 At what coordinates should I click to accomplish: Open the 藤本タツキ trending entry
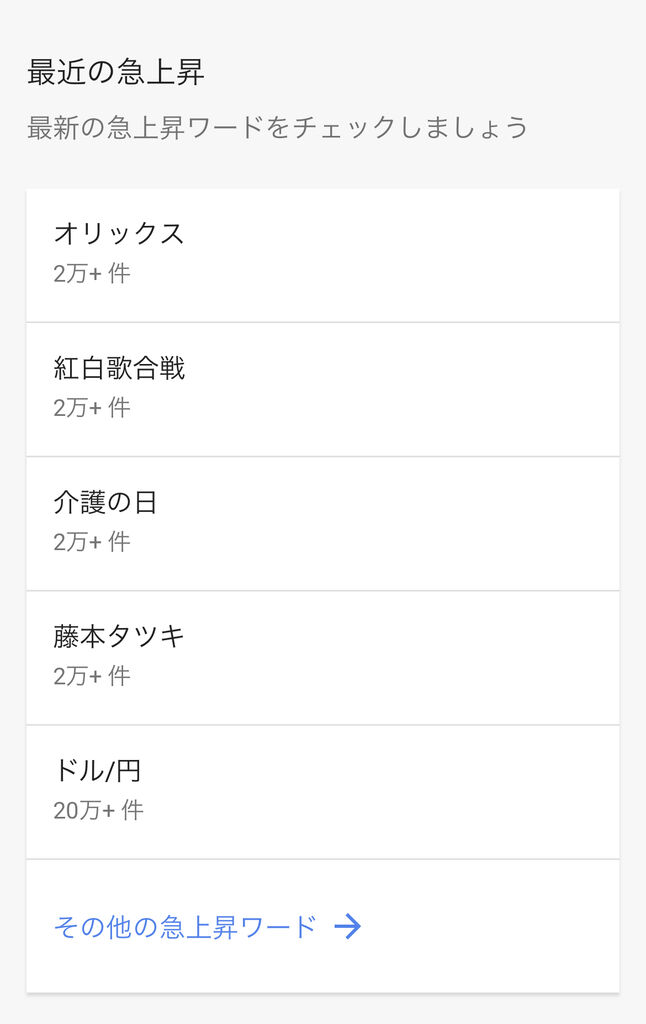pos(119,636)
